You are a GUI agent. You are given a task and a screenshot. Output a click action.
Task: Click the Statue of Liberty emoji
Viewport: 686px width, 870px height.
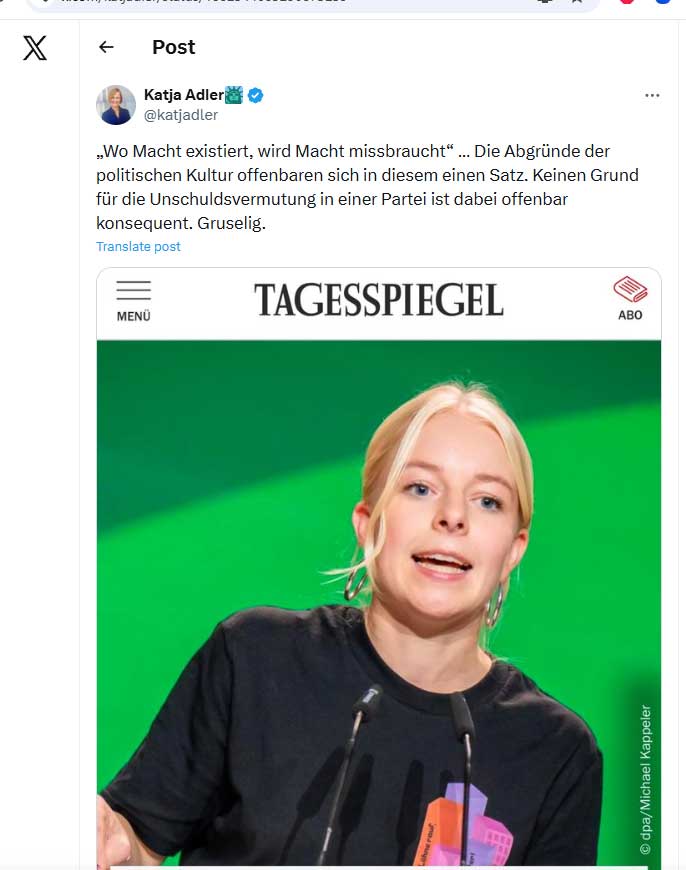coord(234,95)
